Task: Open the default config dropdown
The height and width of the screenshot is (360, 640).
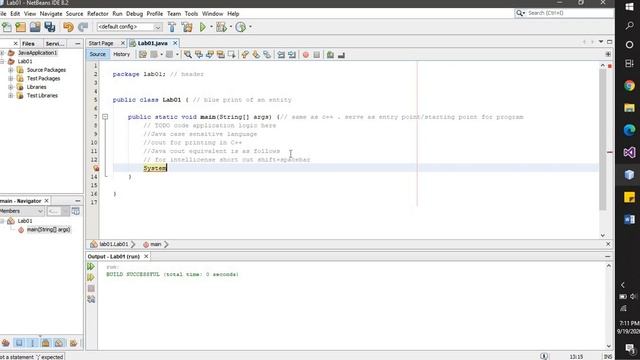Action: [129, 27]
